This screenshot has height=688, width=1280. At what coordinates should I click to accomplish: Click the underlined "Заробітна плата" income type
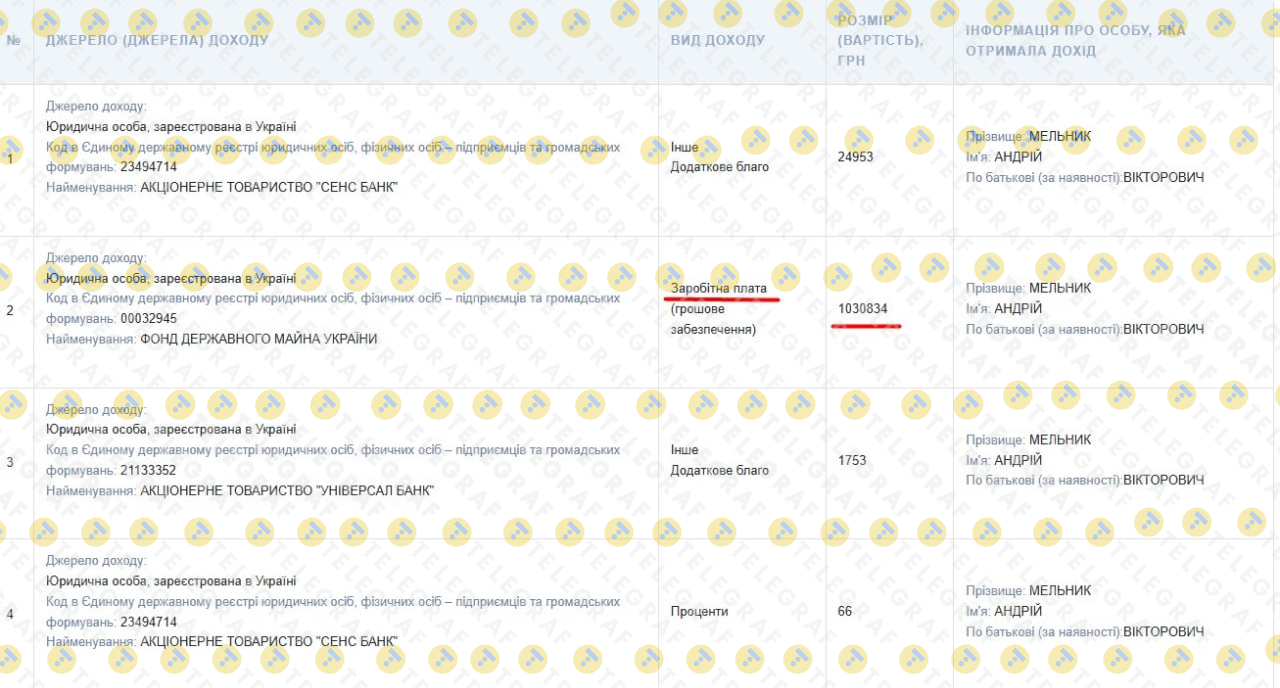(718, 289)
